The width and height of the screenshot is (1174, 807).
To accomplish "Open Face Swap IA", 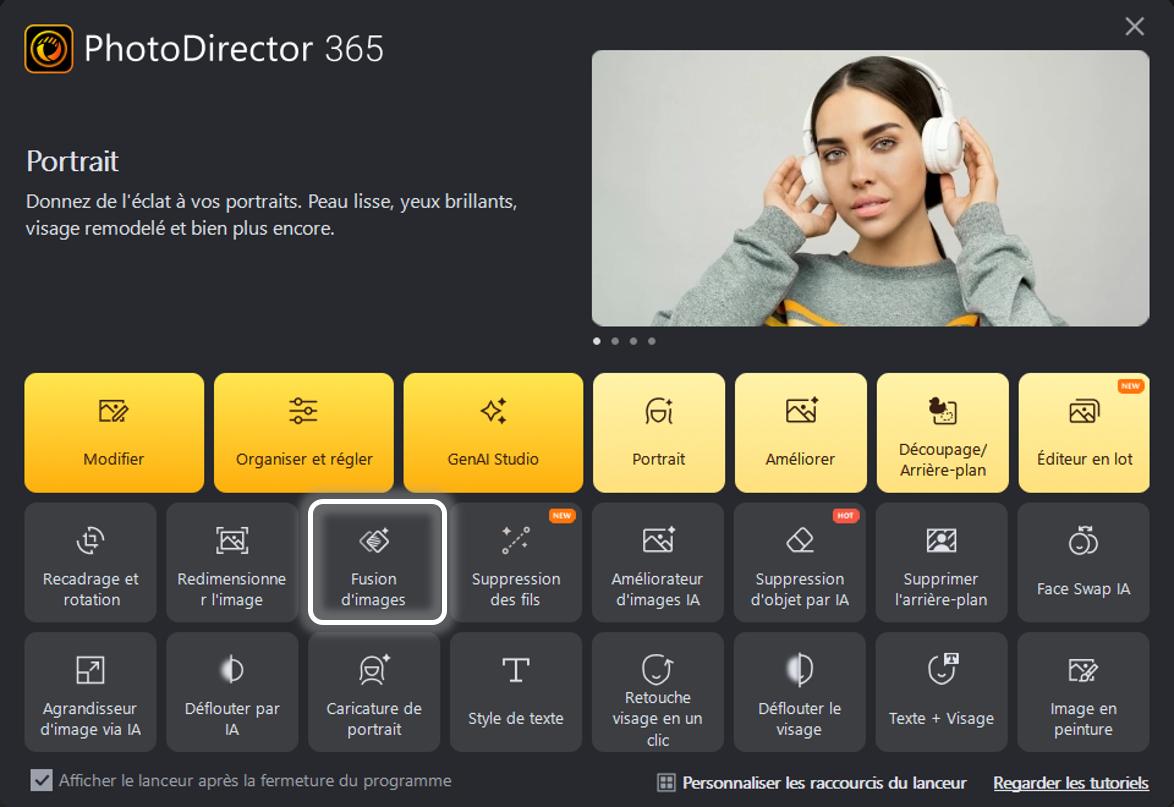I will click(1083, 562).
